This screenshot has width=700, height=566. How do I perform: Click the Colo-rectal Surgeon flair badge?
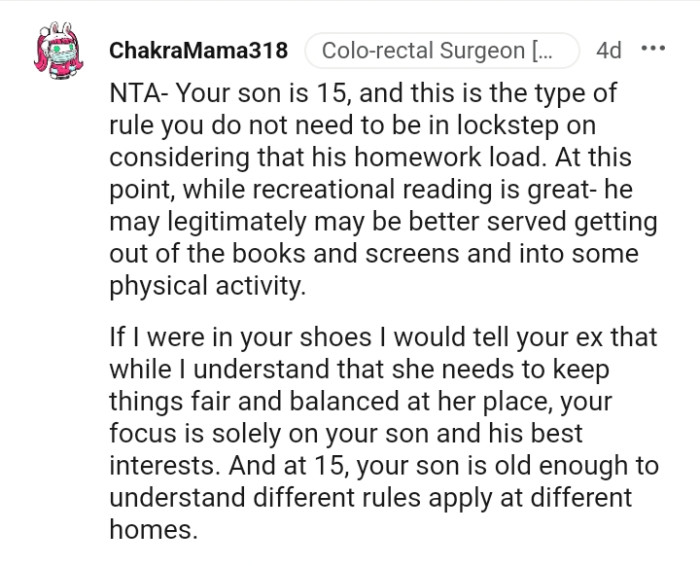coord(442,50)
